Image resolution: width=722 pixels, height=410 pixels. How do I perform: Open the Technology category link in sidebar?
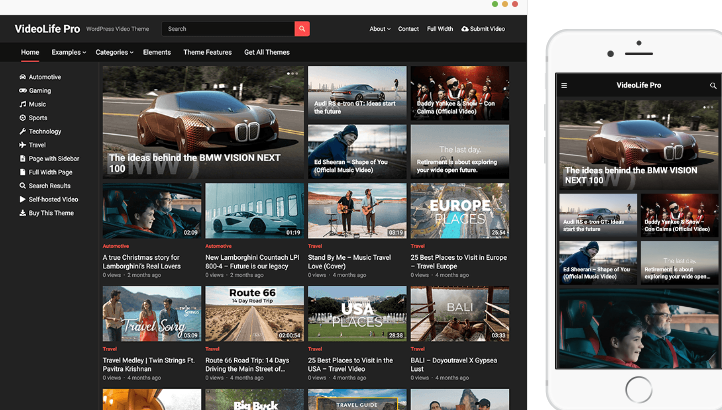(x=45, y=131)
